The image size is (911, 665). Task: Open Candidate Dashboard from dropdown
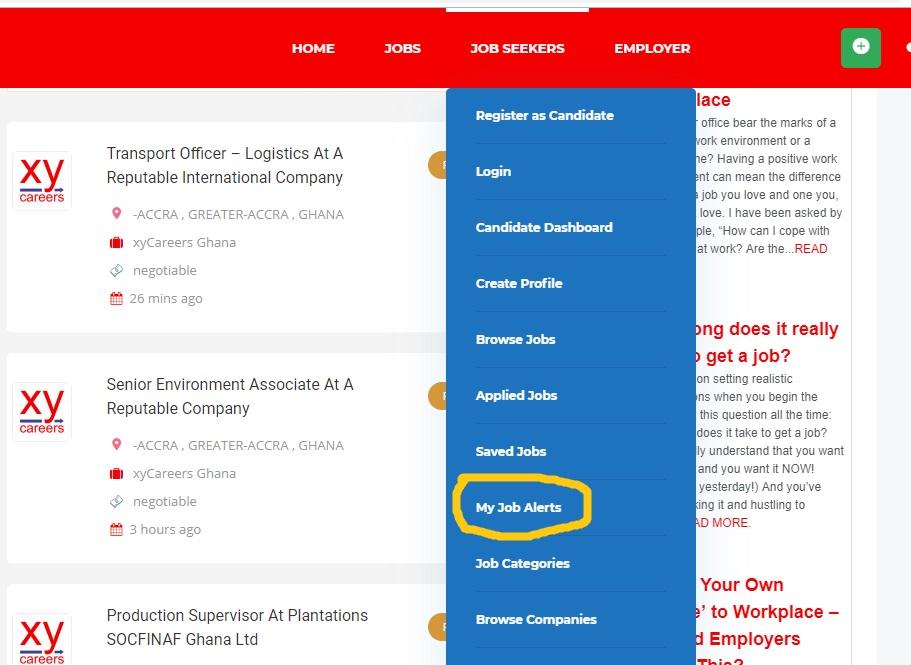[544, 227]
